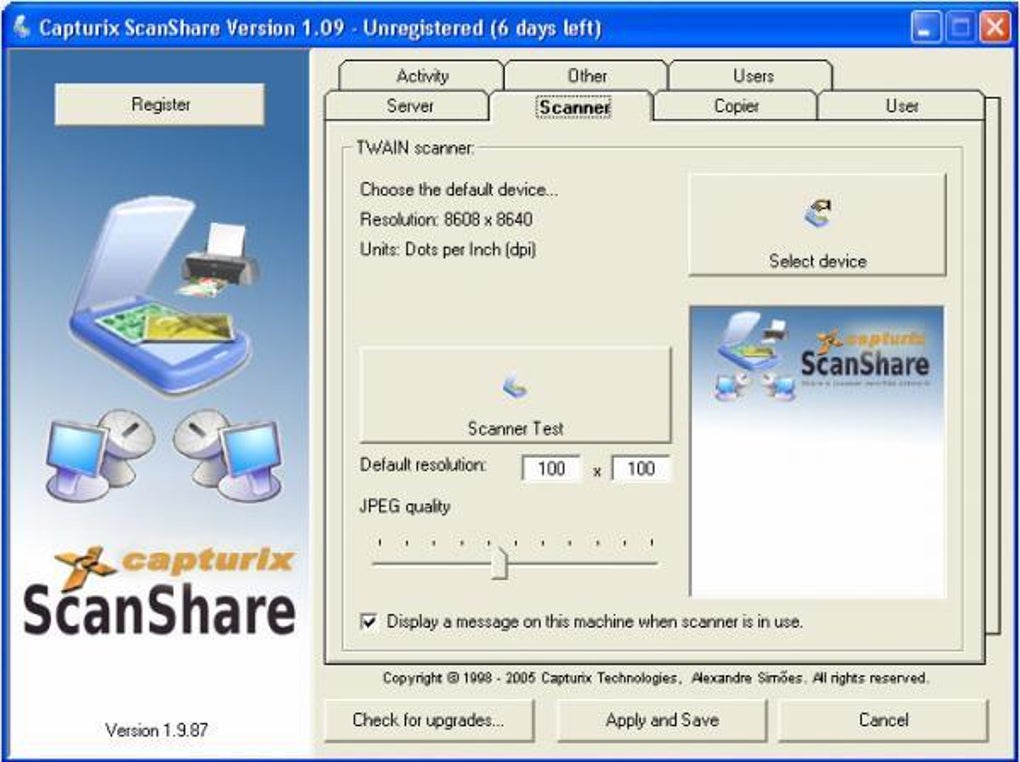Open the Other tab
The image size is (1020, 762).
coord(587,75)
